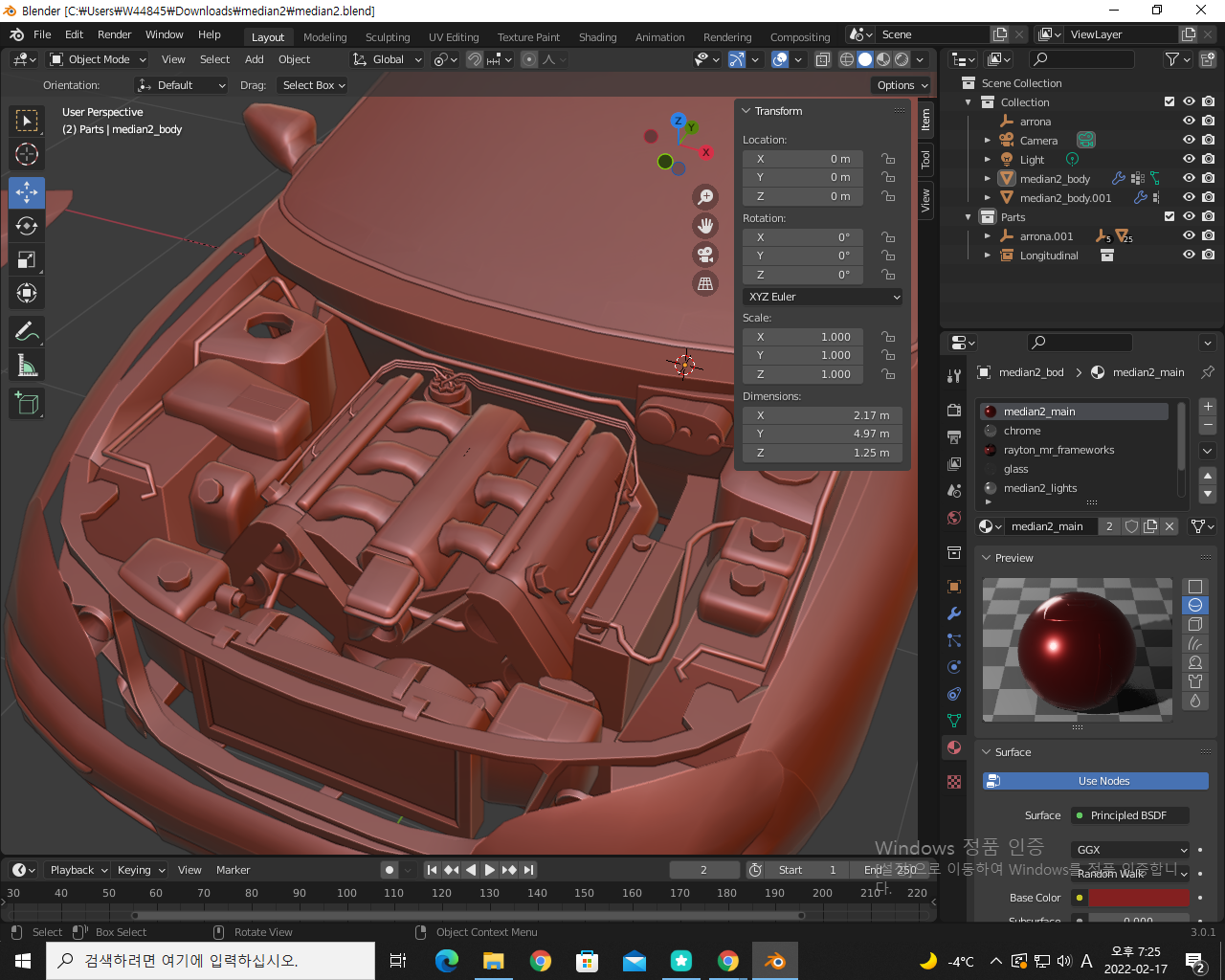Toggle the Snap magnet in header

tap(475, 59)
